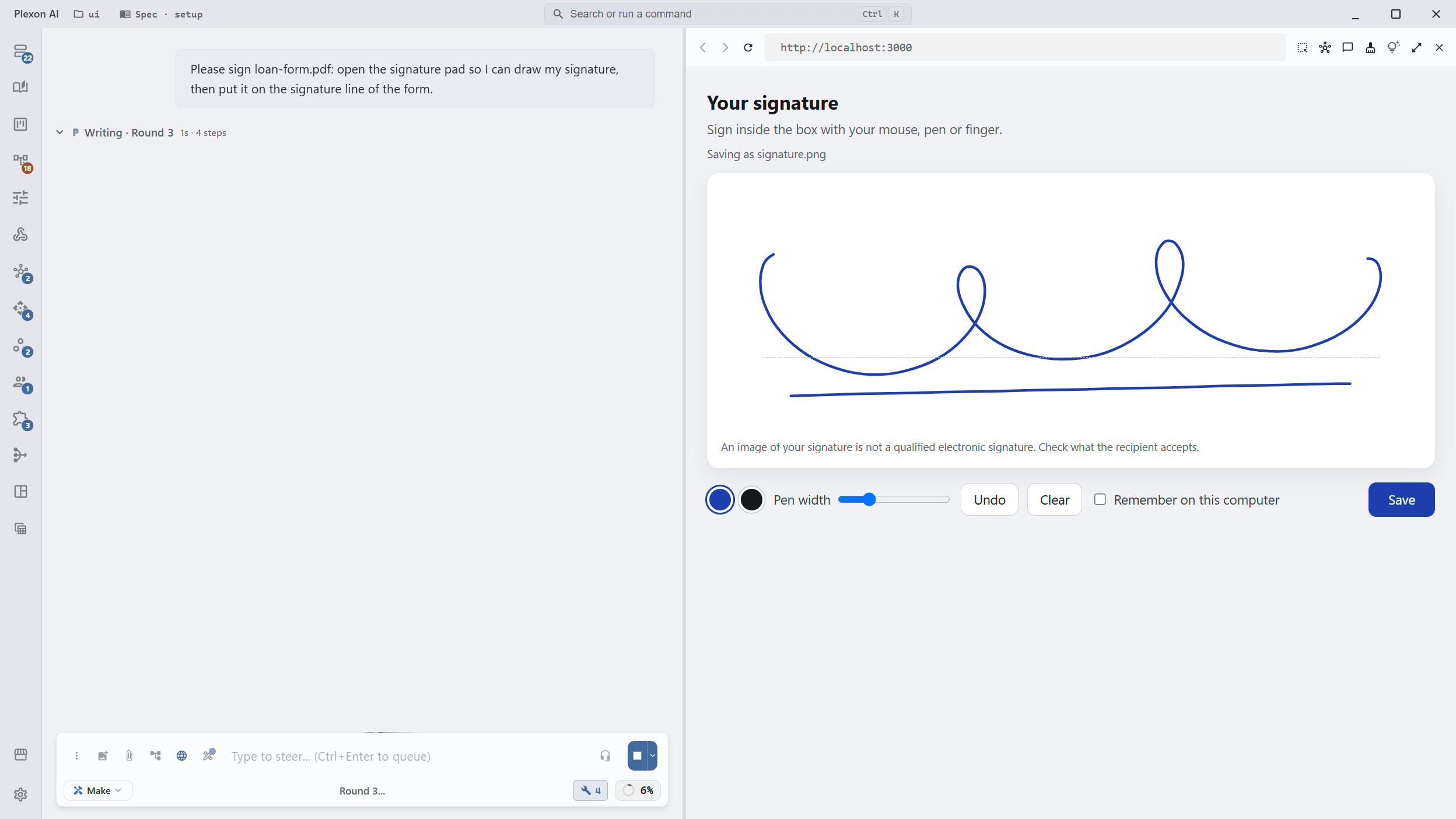Viewport: 1456px width, 819px height.
Task: Select the black pen color swatch
Action: [x=751, y=500]
